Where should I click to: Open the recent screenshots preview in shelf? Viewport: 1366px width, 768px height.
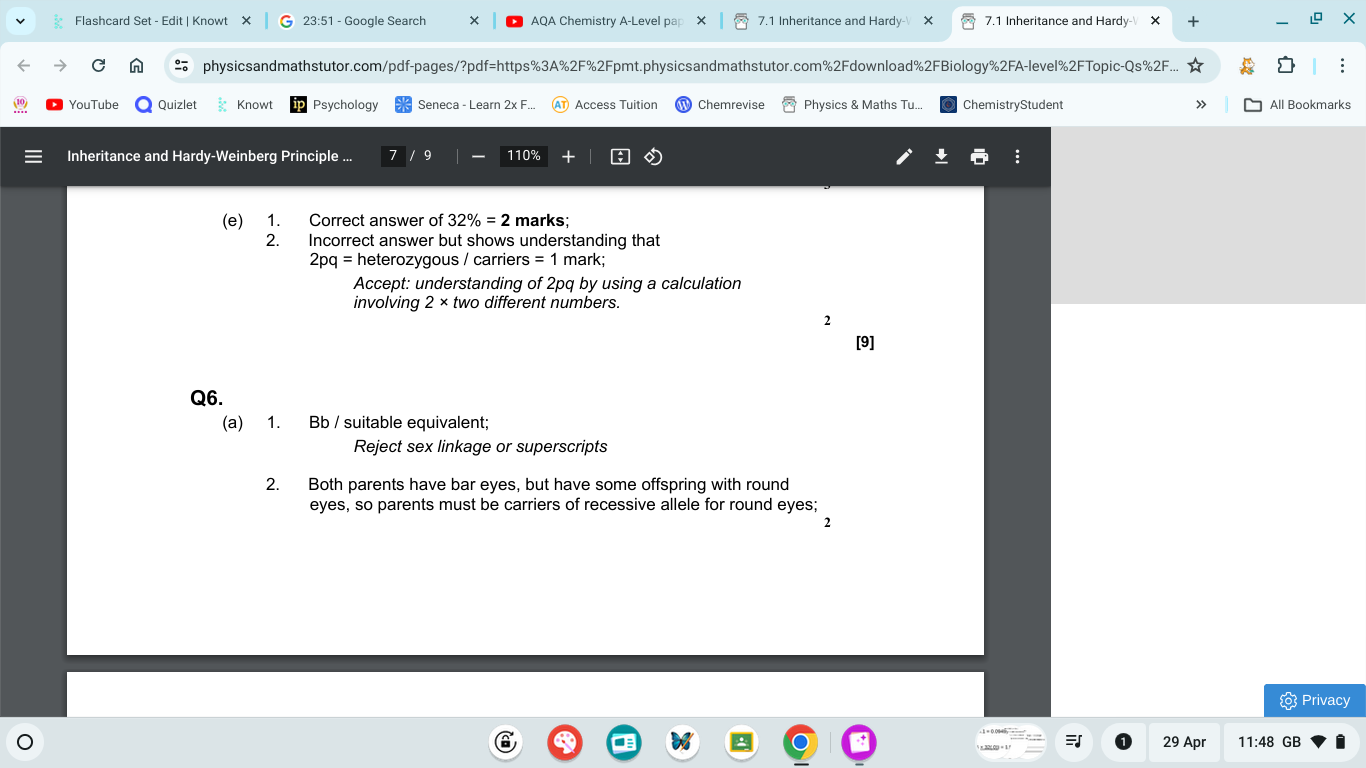[x=1010, y=742]
